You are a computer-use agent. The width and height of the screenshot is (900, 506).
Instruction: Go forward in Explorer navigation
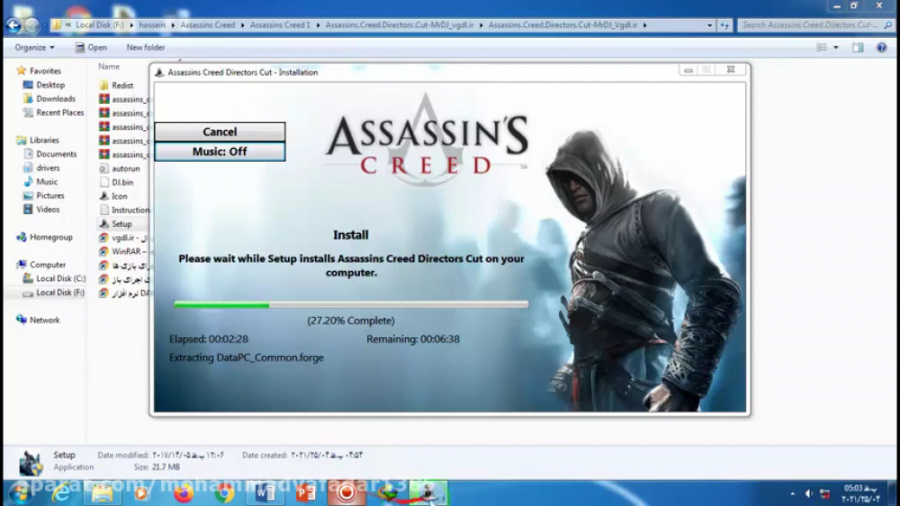click(32, 25)
